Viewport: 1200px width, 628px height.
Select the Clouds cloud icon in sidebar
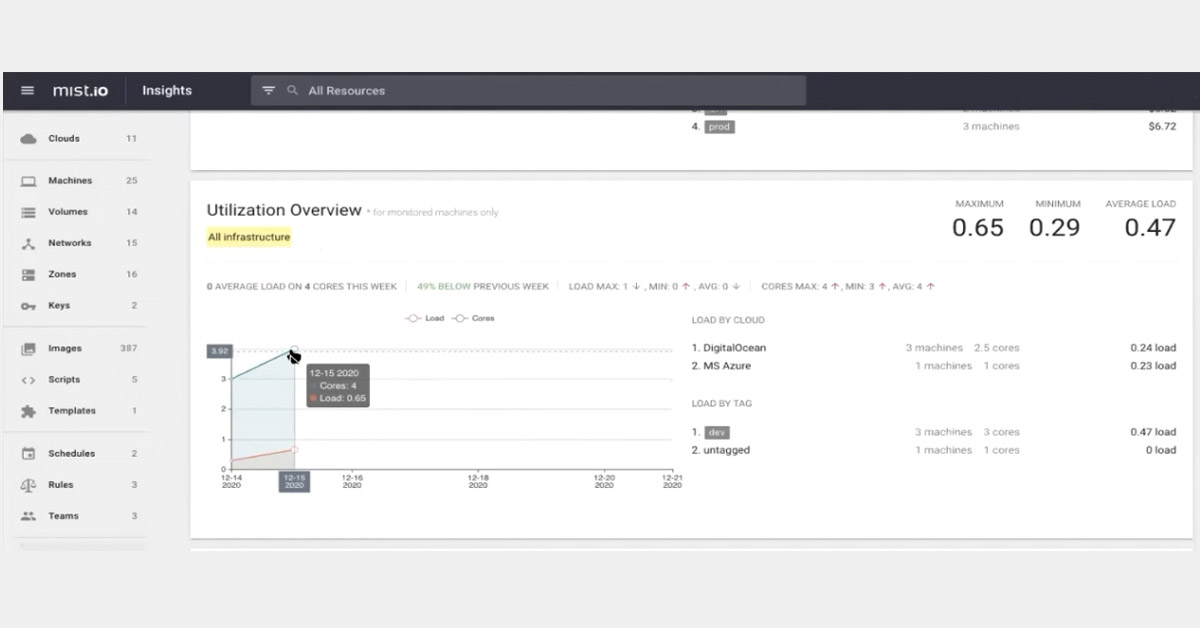point(27,138)
